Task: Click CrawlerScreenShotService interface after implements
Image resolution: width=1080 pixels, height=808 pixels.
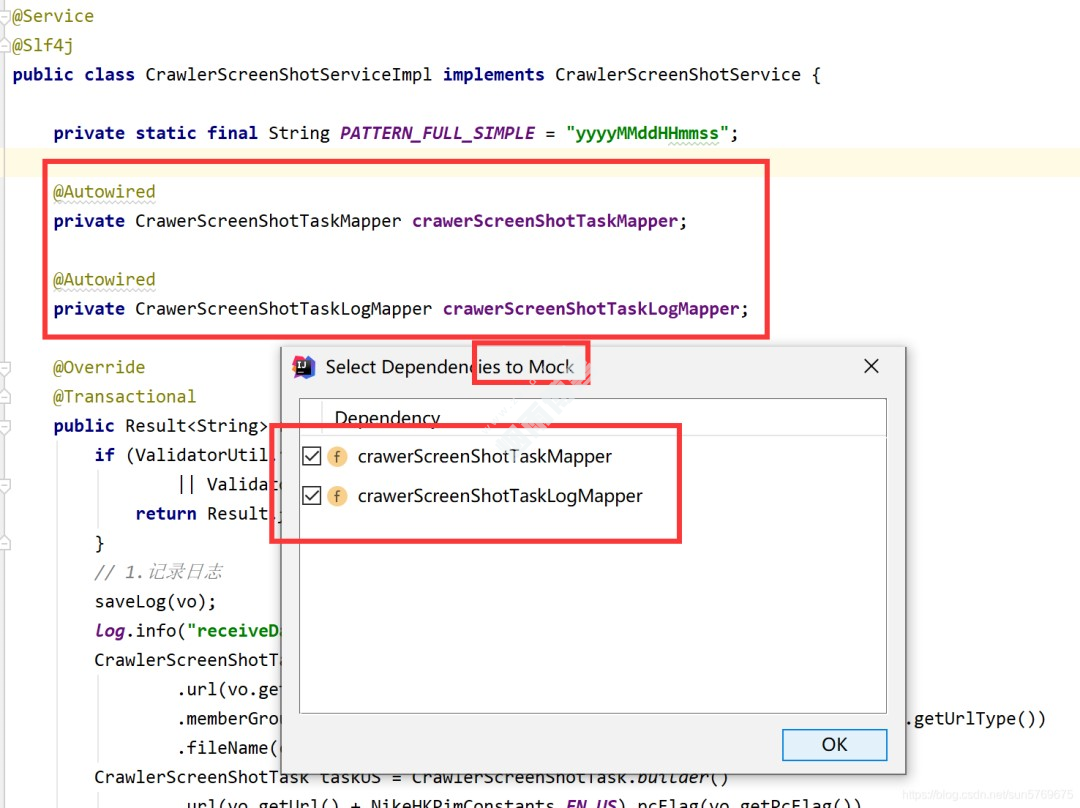Action: click(678, 75)
